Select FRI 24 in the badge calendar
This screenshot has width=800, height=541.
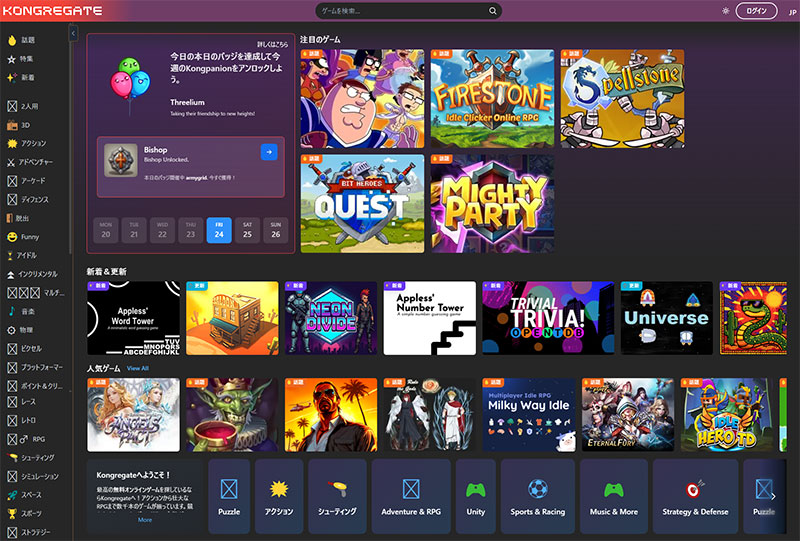click(219, 230)
